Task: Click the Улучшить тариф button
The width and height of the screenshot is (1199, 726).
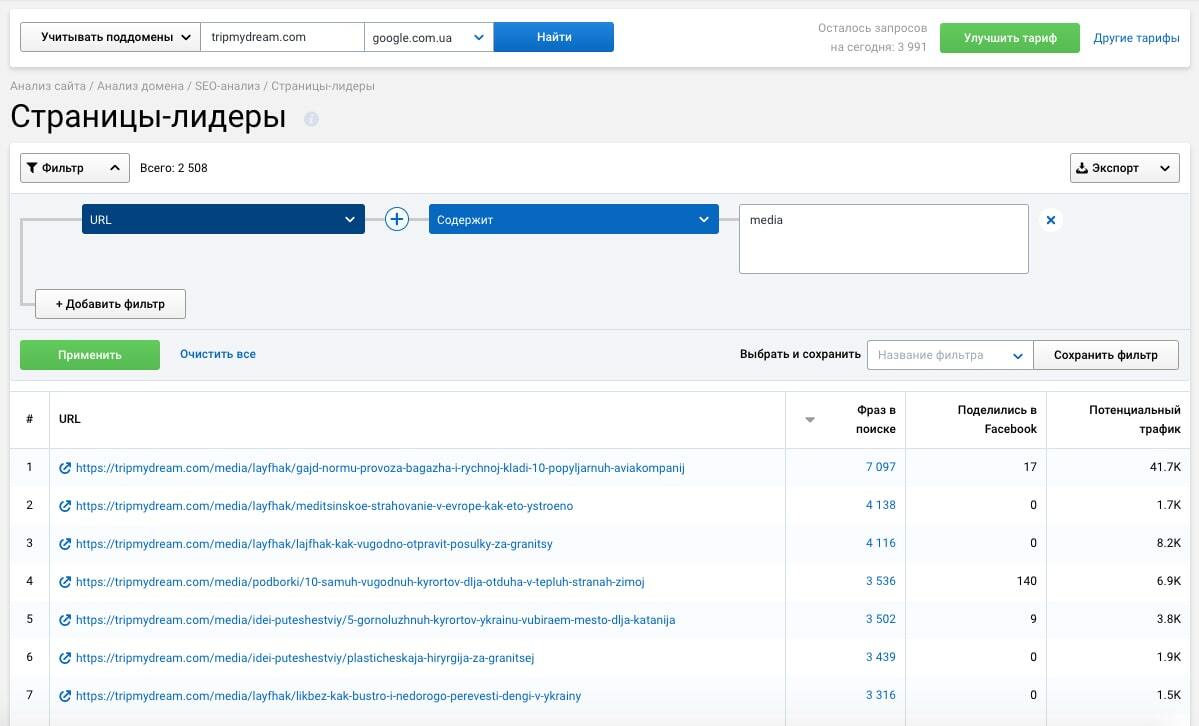Action: click(1010, 38)
